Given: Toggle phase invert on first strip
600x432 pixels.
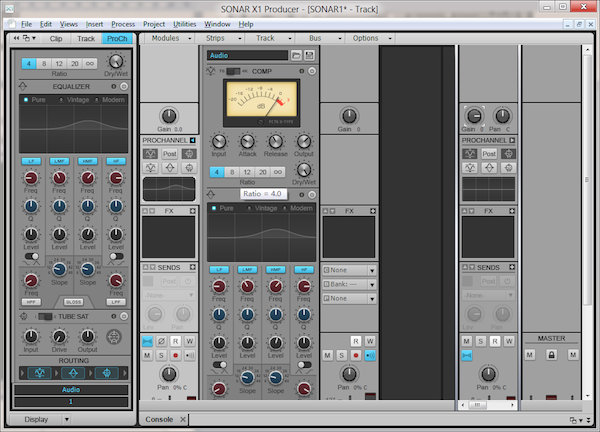Looking at the screenshot, I should tap(161, 341).
